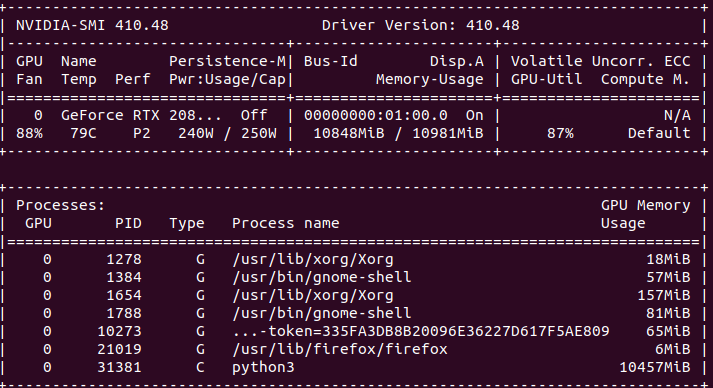The image size is (713, 388).
Task: Click the GPU Memory column header
Action: coord(646,206)
